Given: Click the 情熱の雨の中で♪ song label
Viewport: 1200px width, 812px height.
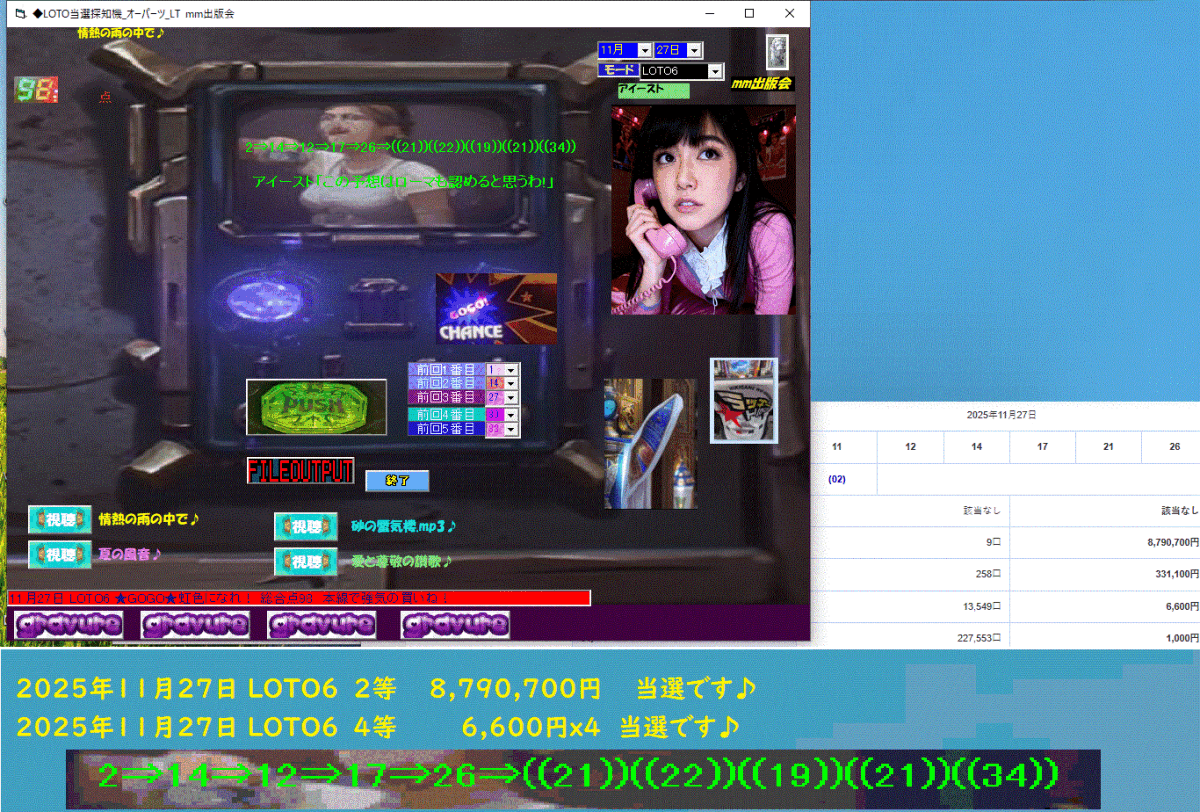Looking at the screenshot, I should 150,519.
